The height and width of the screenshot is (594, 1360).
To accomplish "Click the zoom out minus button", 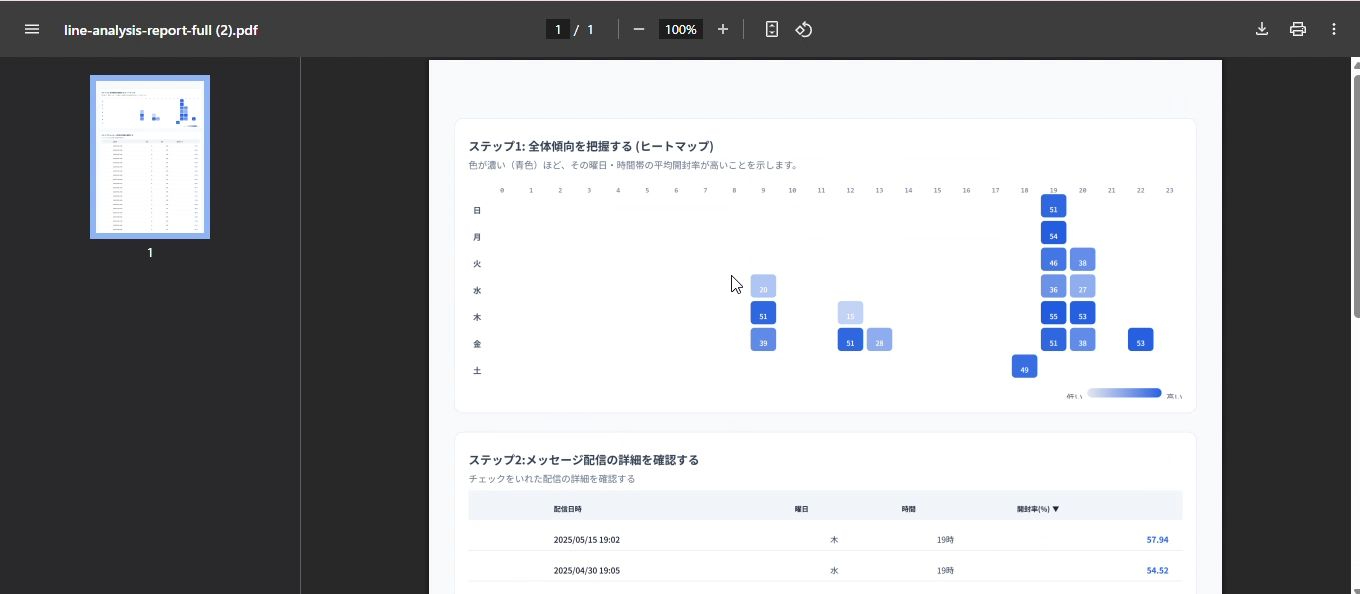I will (638, 29).
